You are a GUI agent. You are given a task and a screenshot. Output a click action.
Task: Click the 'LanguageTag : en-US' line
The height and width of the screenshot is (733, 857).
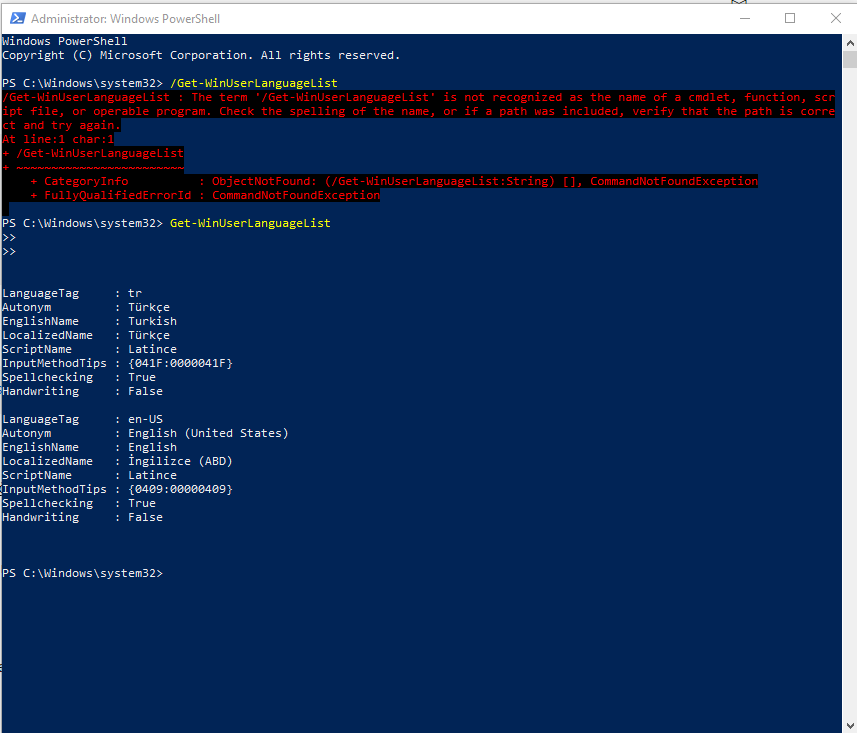pyautogui.click(x=82, y=419)
